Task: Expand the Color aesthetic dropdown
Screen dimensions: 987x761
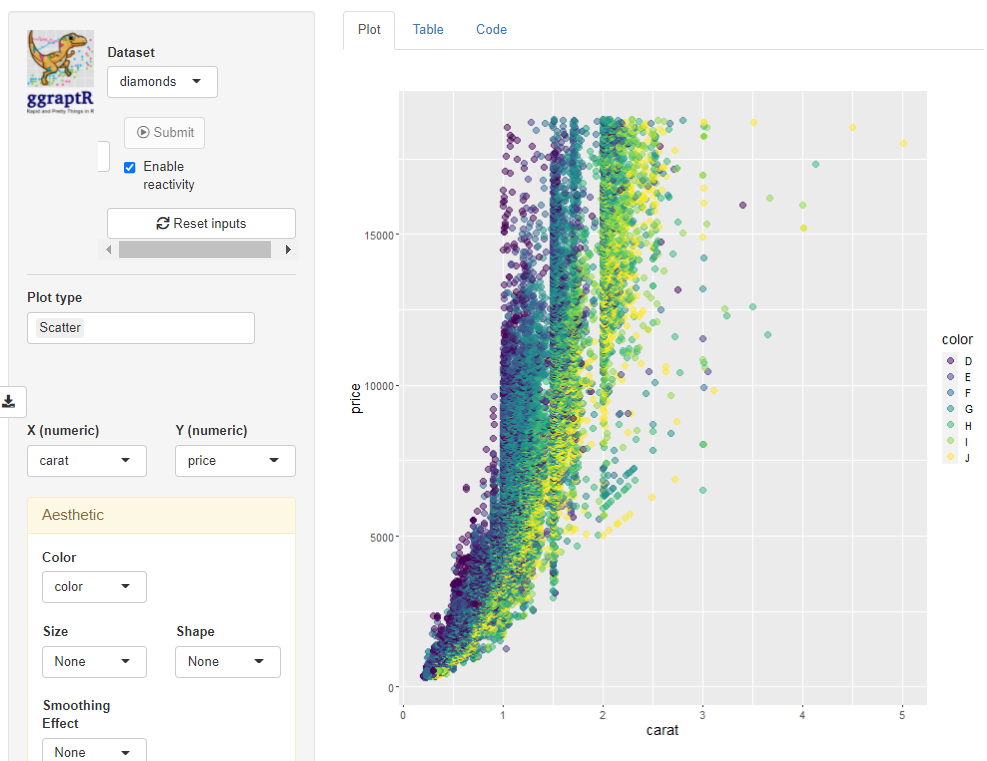Action: 94,587
